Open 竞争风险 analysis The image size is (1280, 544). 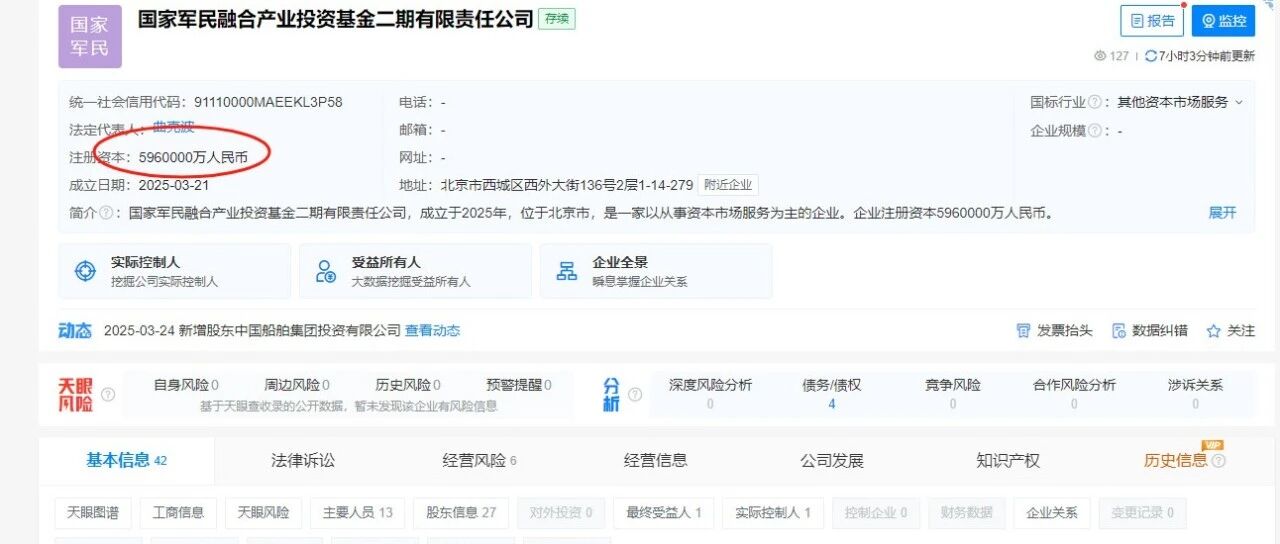[x=953, y=394]
